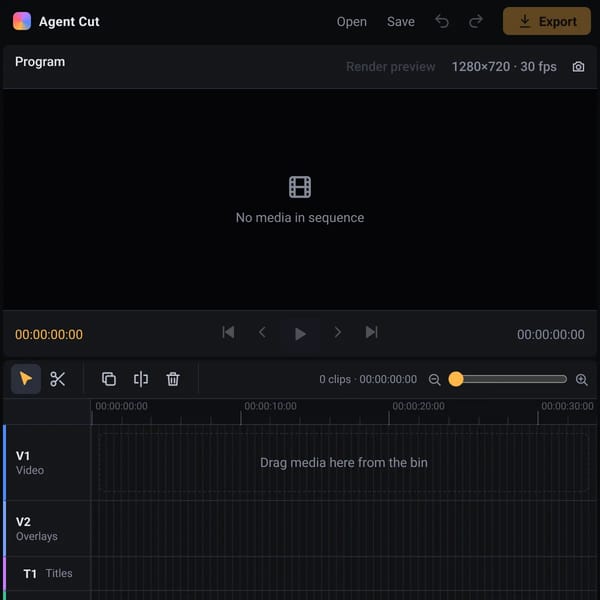Click the Program panel title
Viewport: 600px width, 600px height.
coord(40,62)
